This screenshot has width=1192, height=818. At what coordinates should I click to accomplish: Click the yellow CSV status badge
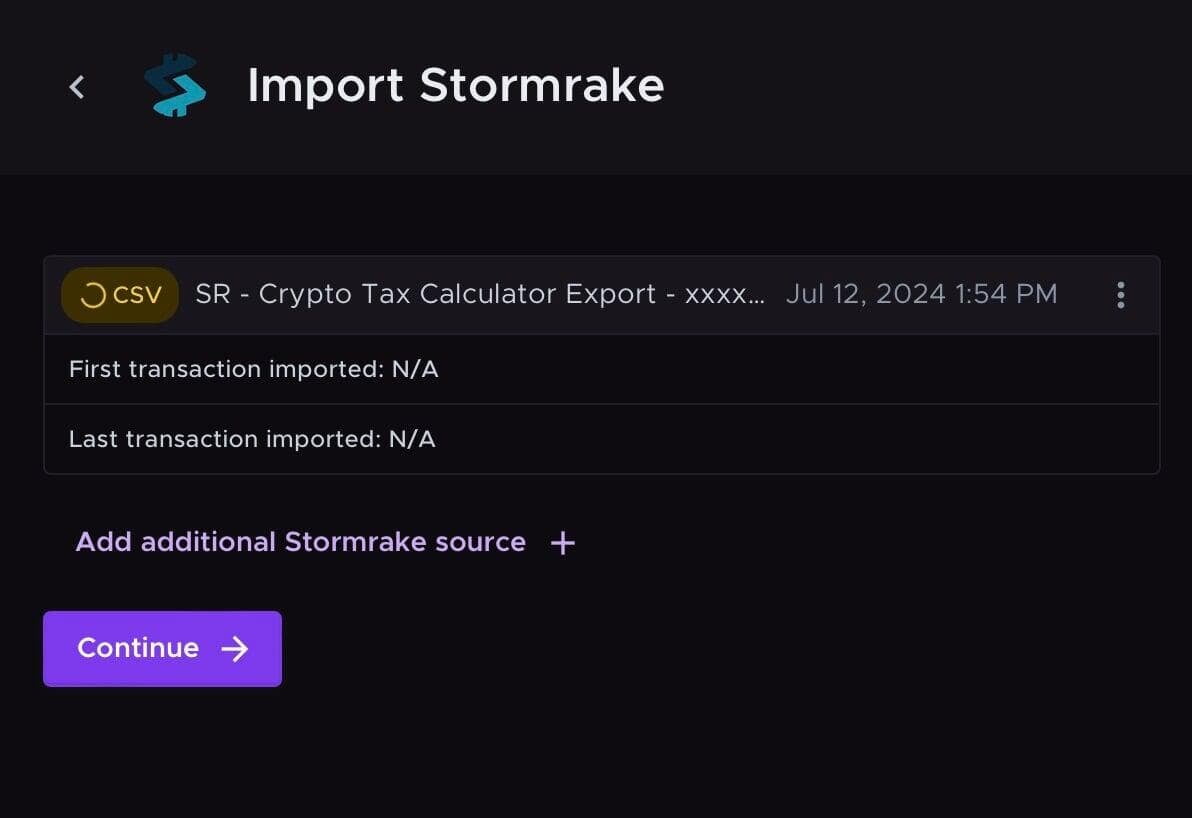(120, 295)
